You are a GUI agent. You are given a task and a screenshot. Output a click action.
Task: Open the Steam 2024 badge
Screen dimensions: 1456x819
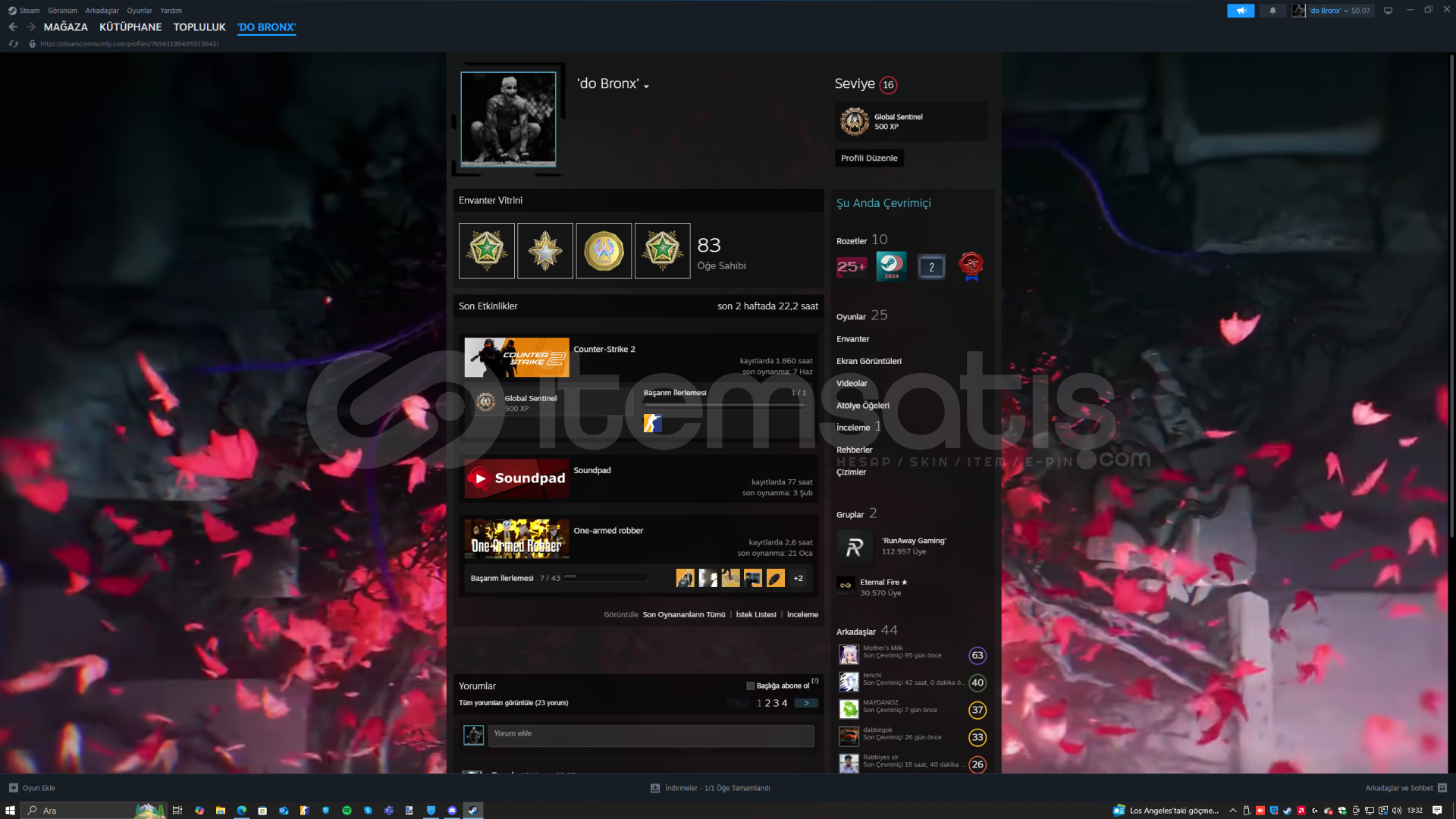tap(892, 266)
